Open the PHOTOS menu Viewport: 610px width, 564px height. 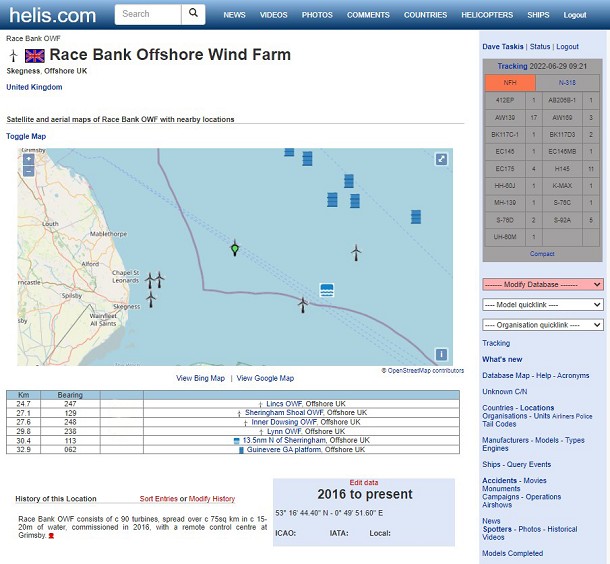tap(317, 15)
